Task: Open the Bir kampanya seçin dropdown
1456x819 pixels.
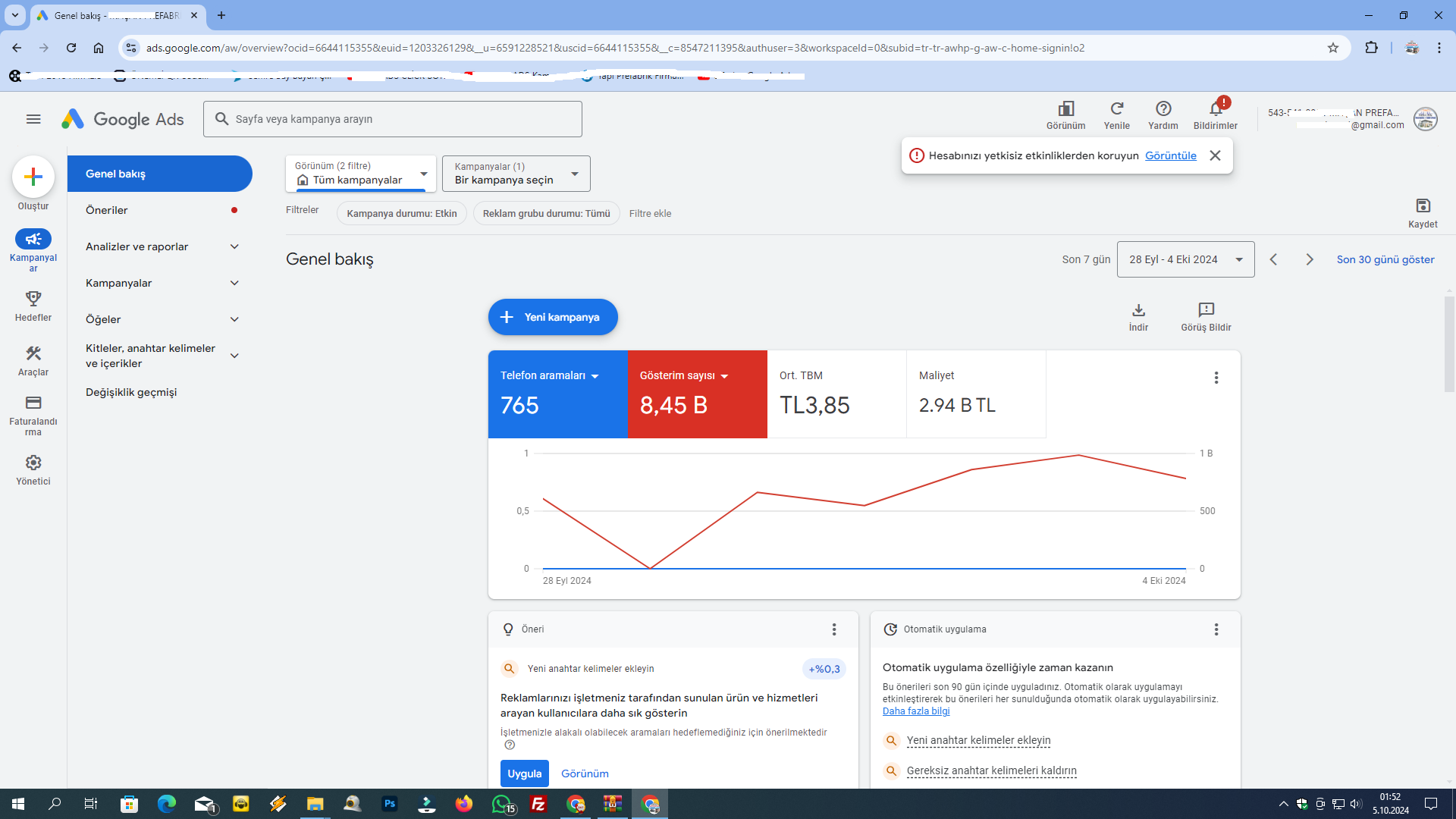Action: (516, 174)
